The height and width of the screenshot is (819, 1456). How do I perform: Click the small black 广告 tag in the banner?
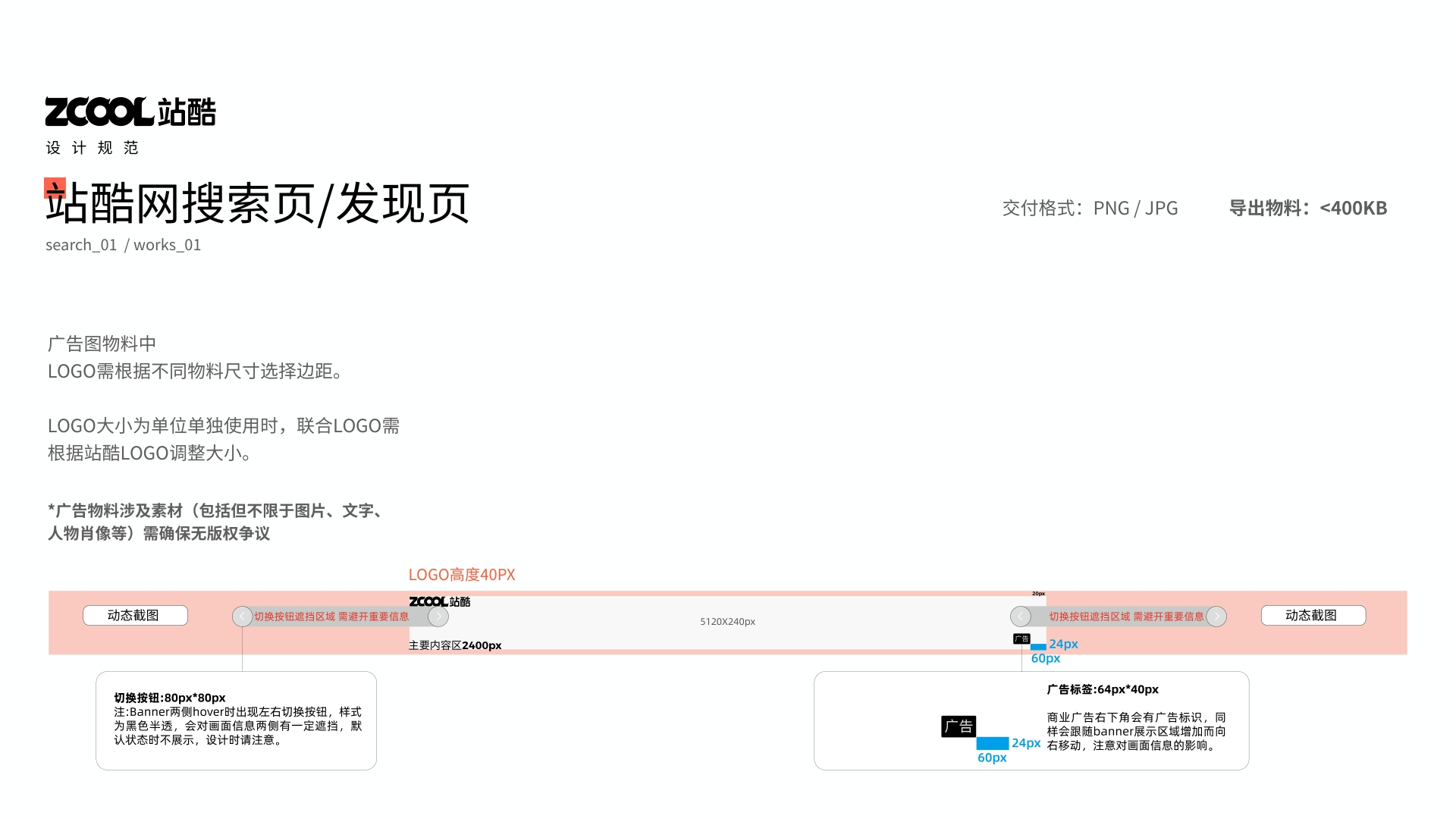pos(1021,639)
